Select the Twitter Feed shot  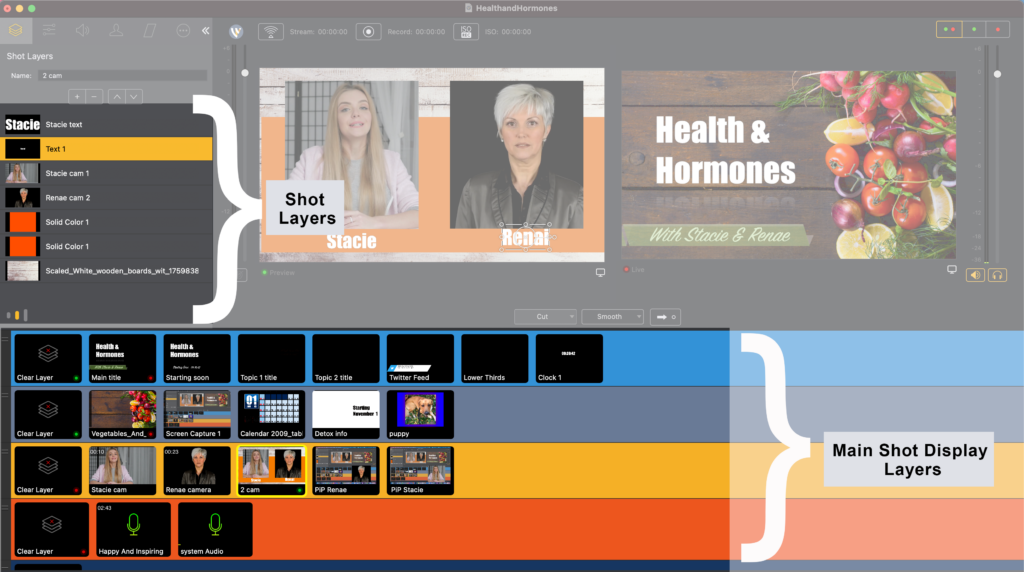point(420,358)
